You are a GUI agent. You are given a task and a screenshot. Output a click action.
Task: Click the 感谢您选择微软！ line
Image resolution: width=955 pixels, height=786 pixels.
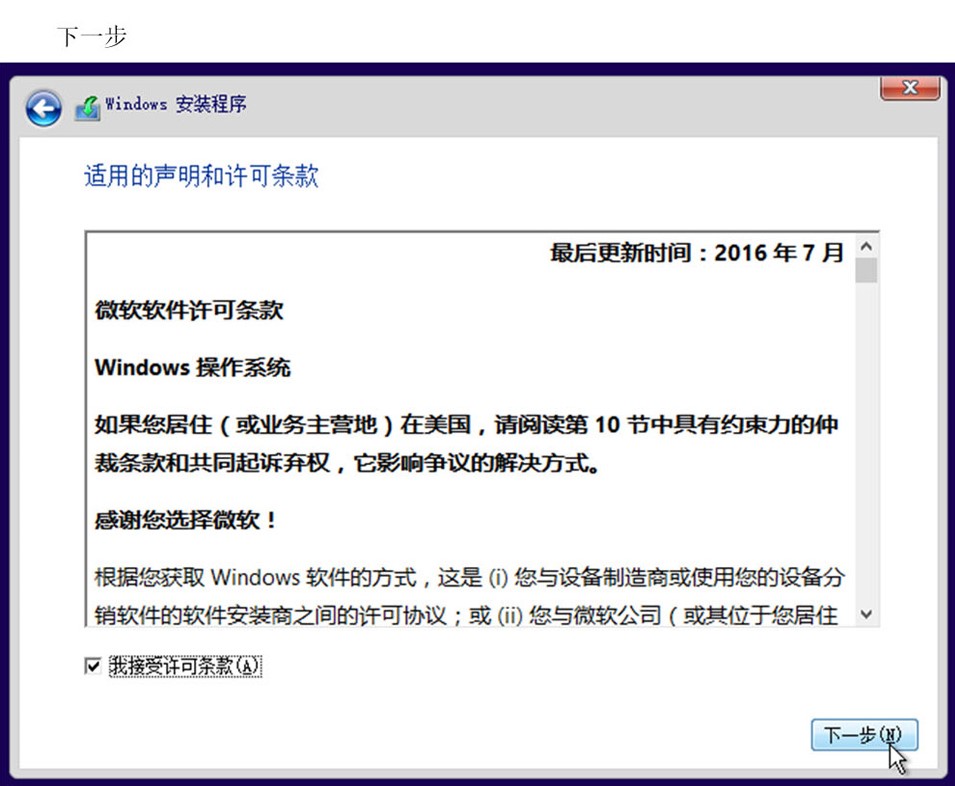click(186, 520)
